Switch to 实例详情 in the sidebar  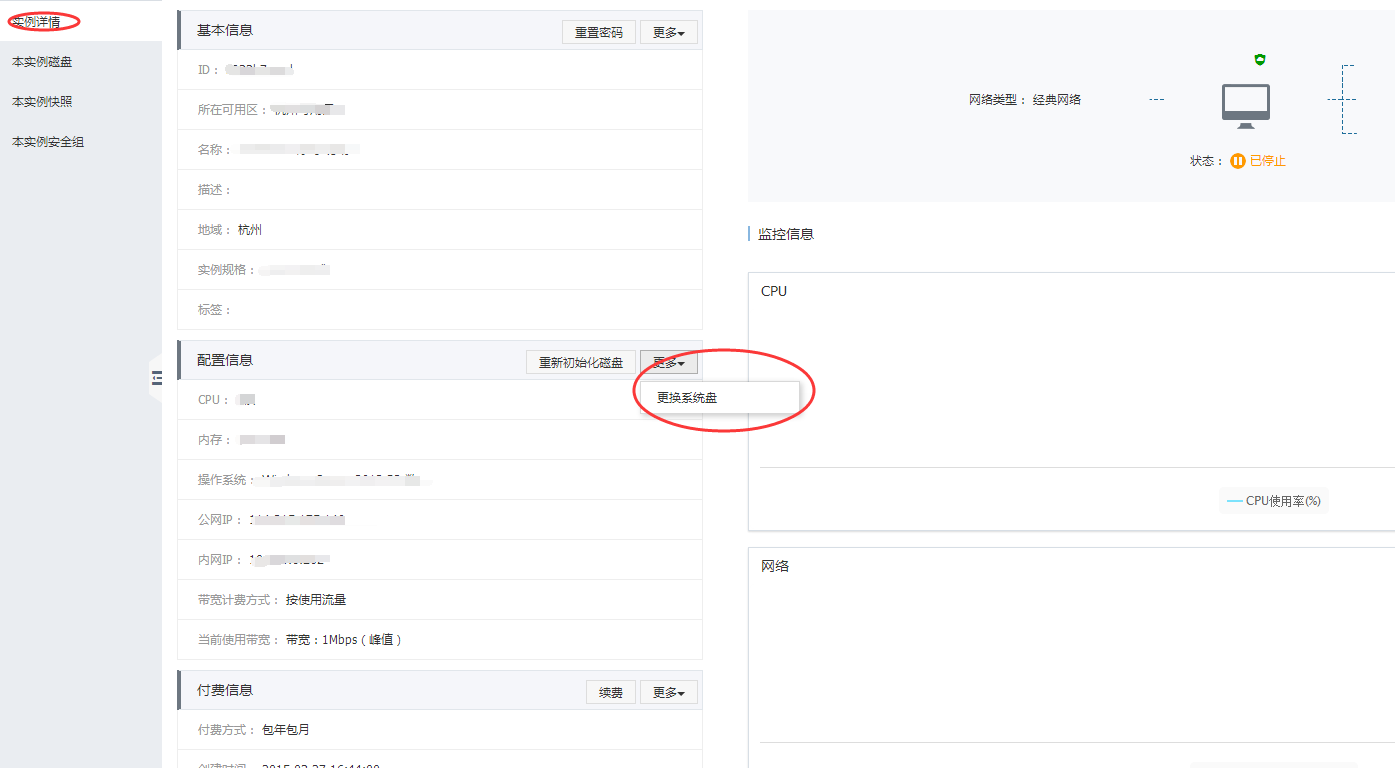pyautogui.click(x=36, y=21)
